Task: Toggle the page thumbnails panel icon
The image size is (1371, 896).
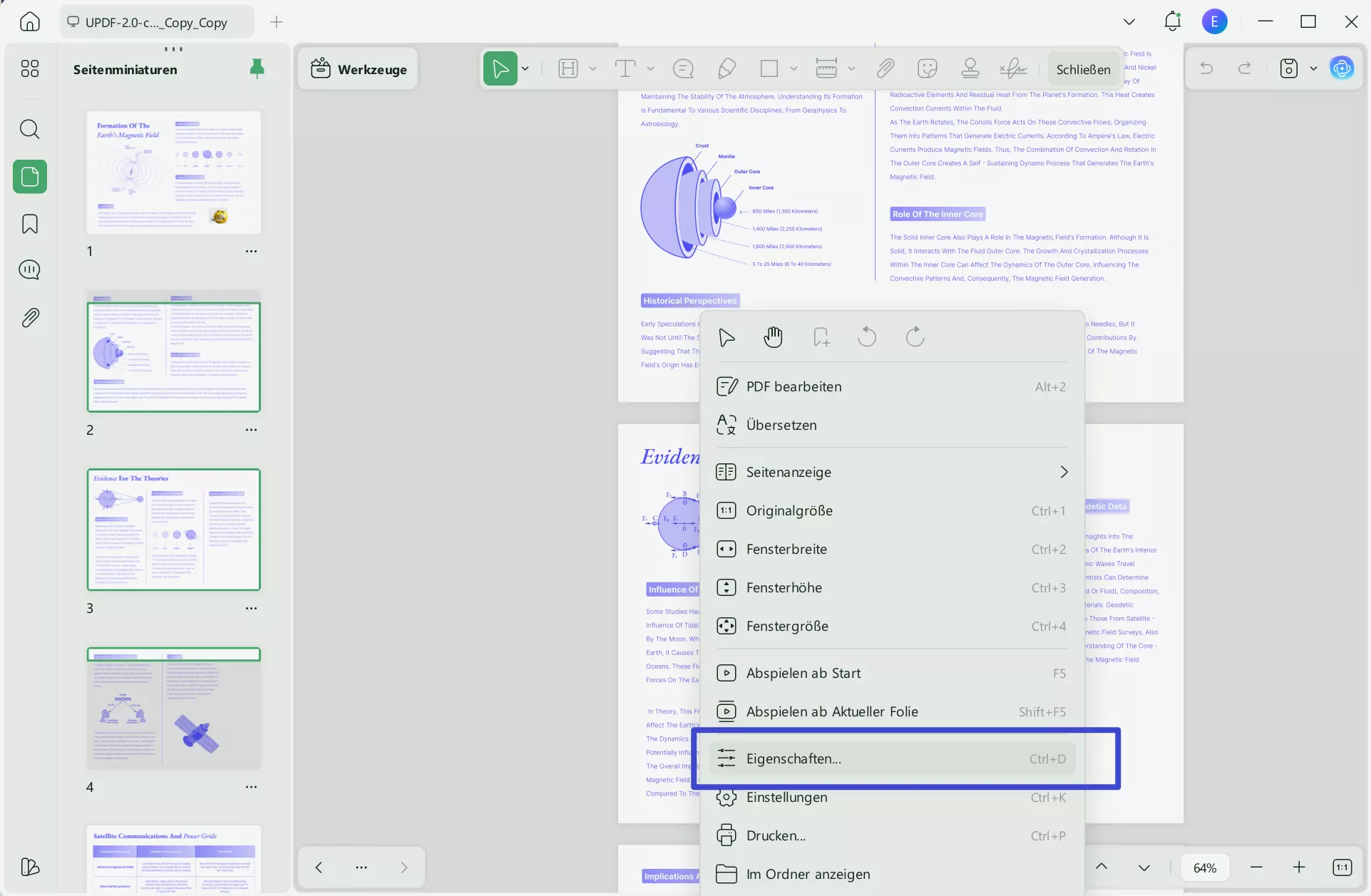Action: click(30, 176)
